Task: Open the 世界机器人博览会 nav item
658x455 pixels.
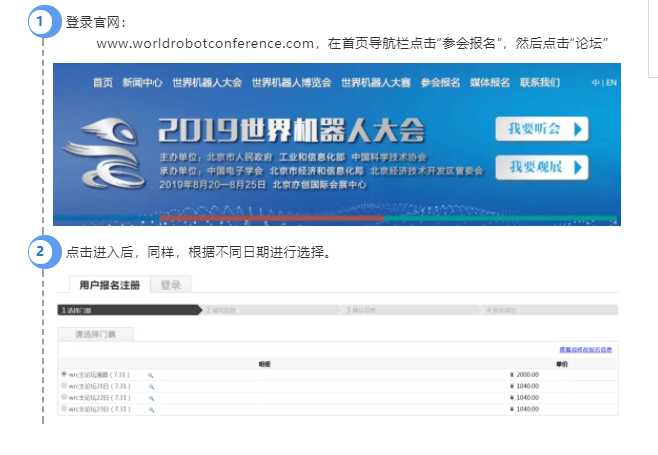Action: [x=291, y=82]
